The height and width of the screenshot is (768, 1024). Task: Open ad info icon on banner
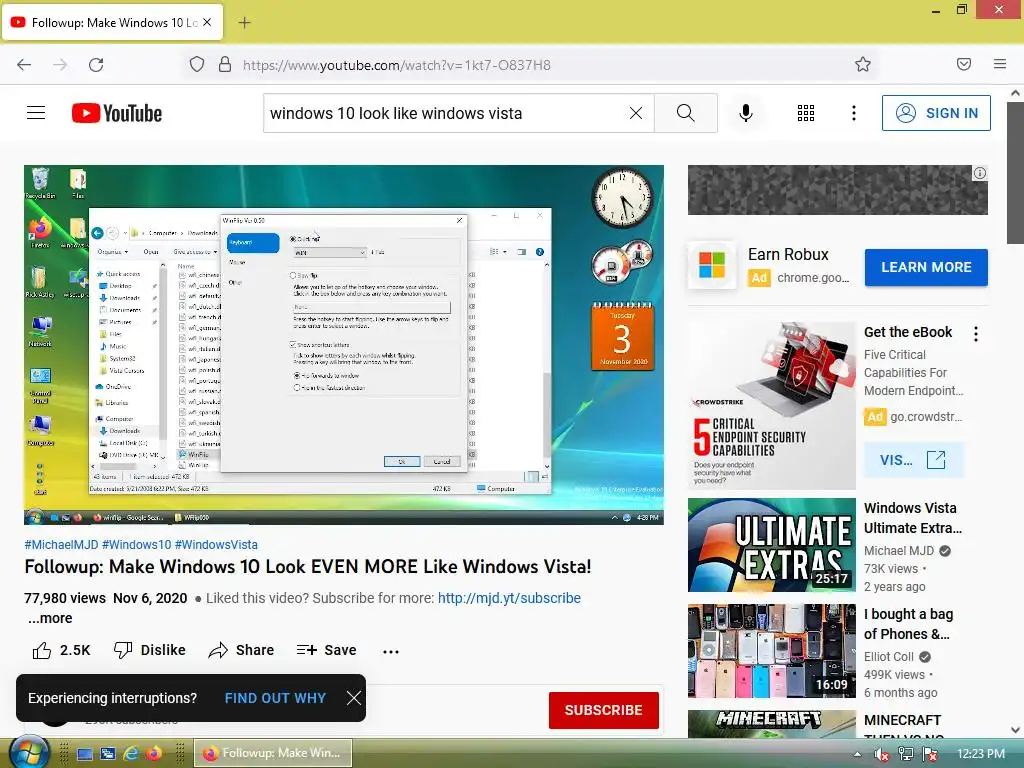980,173
